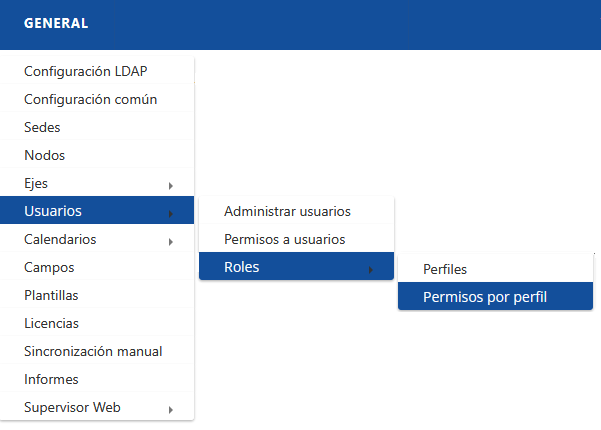Open Permisos a usuarios option
The height and width of the screenshot is (430, 601).
[x=284, y=239]
